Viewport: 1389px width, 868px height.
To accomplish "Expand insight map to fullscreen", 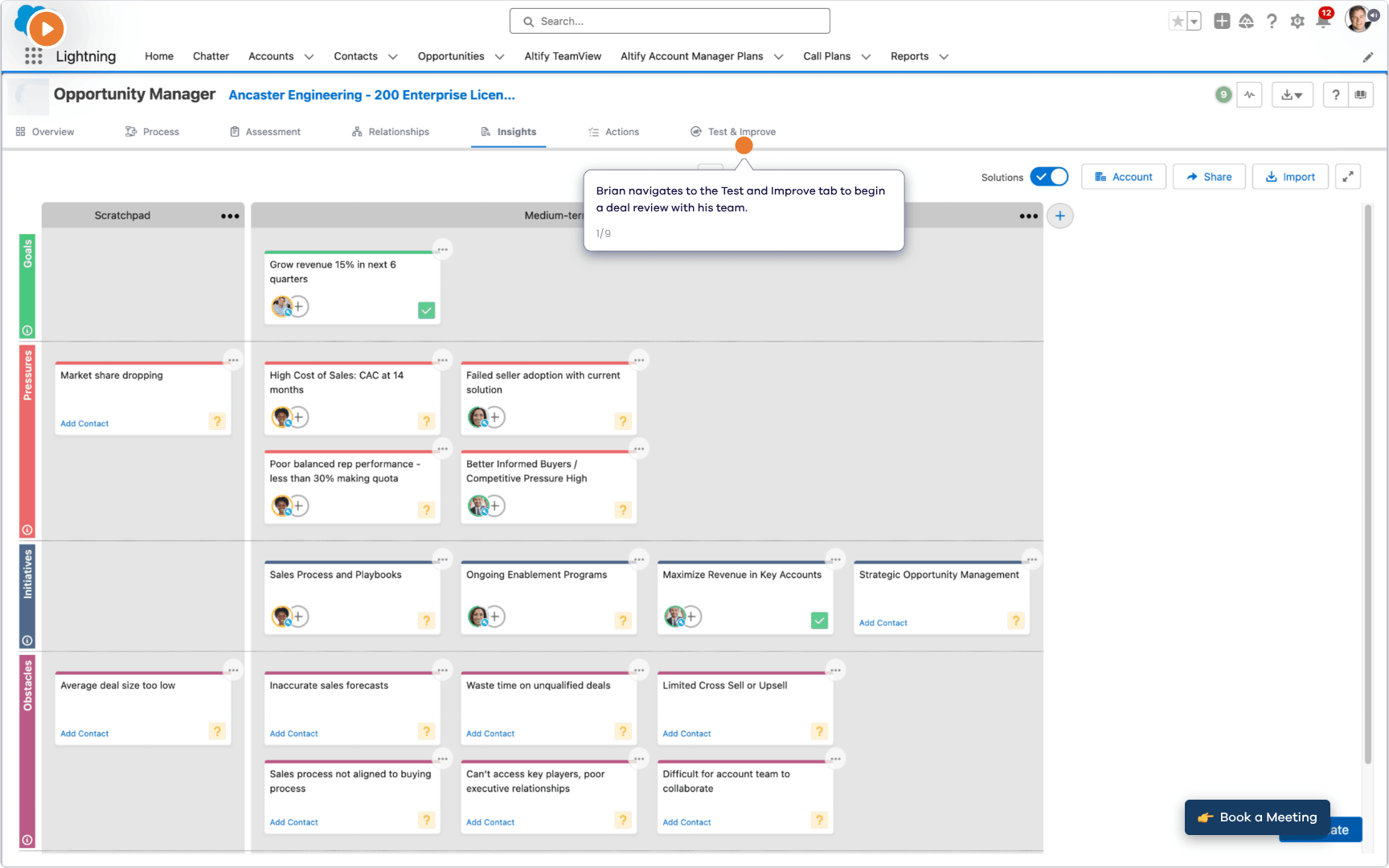I will (1348, 177).
